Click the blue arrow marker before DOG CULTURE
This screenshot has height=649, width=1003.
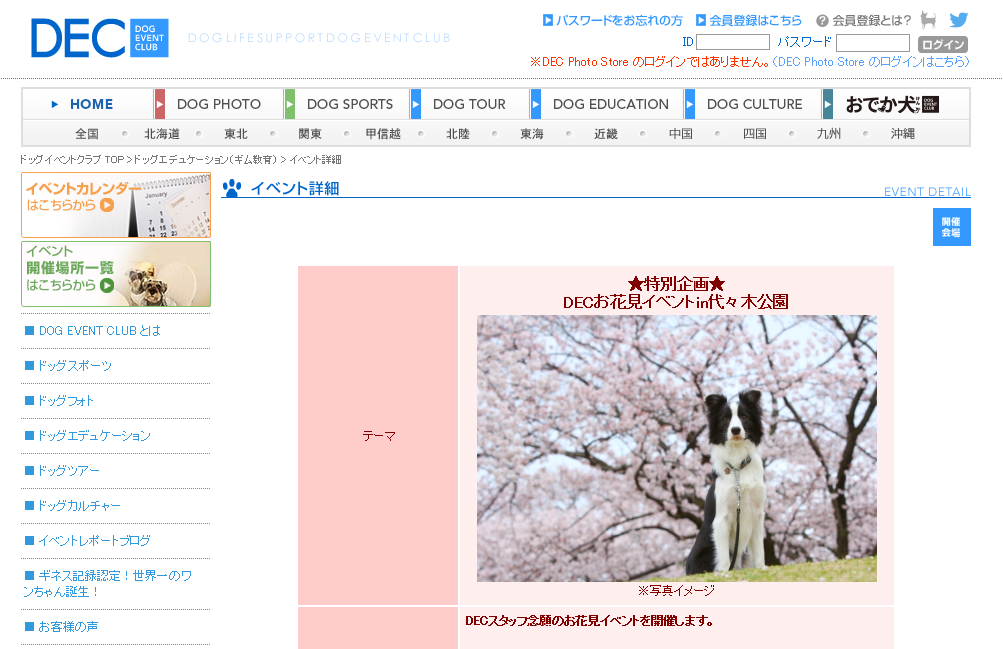(690, 104)
